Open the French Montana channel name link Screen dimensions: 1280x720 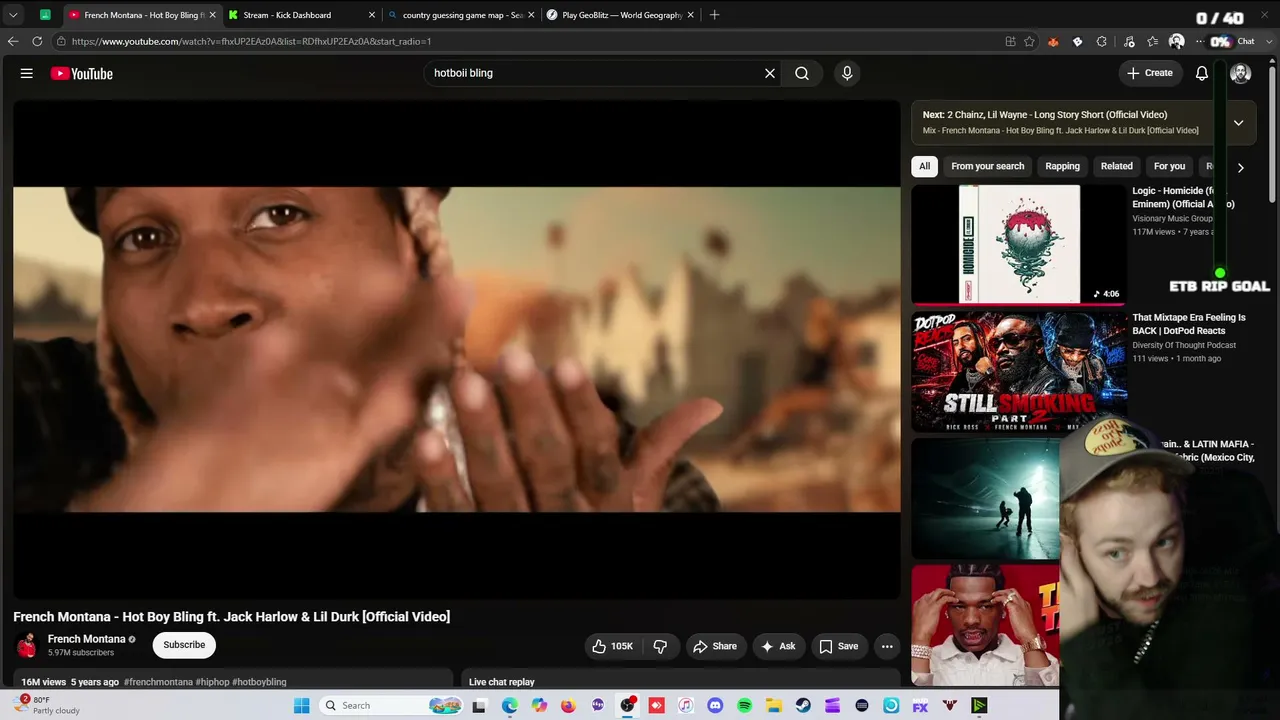pos(87,639)
